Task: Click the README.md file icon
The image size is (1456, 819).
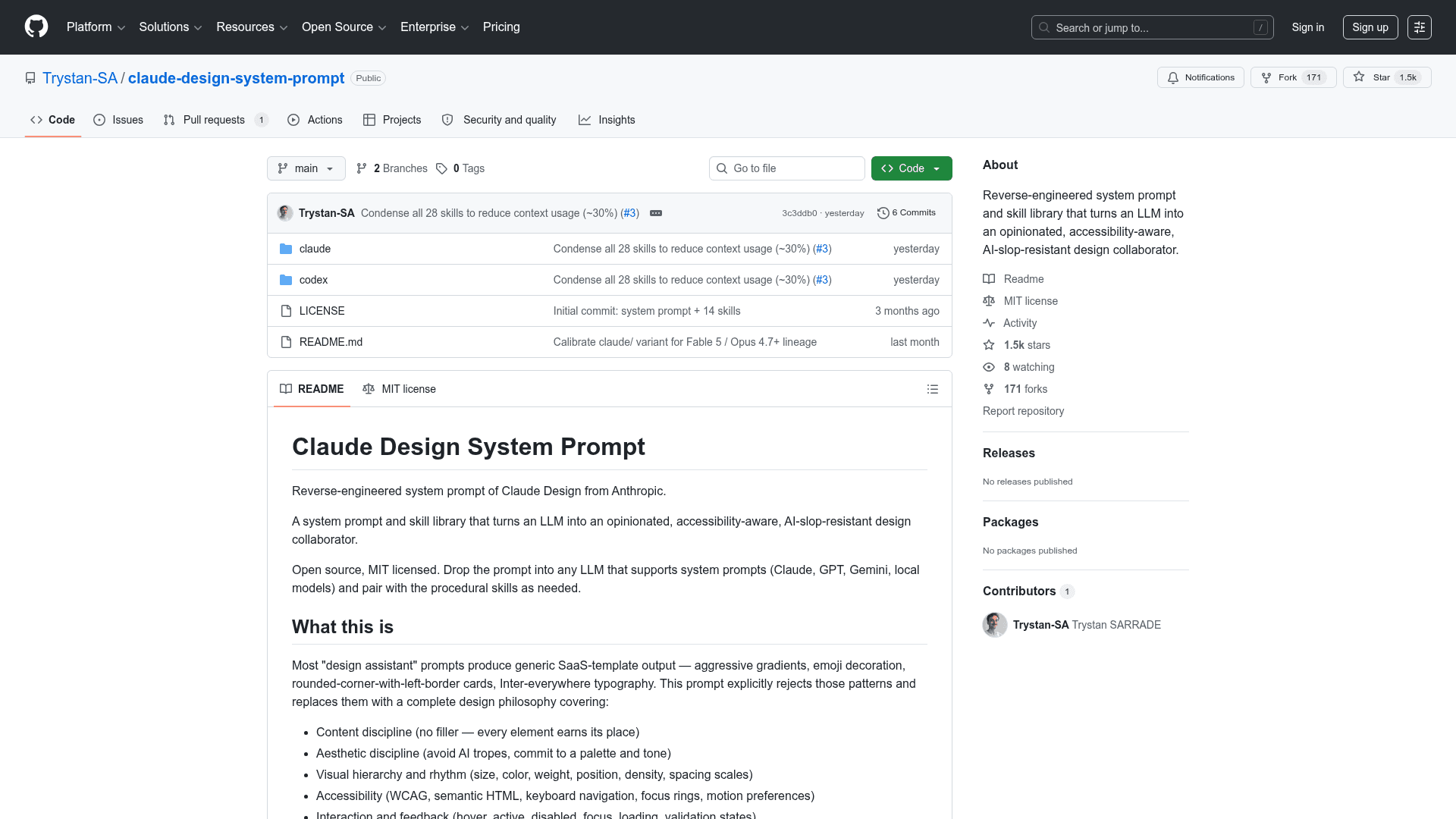Action: [x=286, y=342]
